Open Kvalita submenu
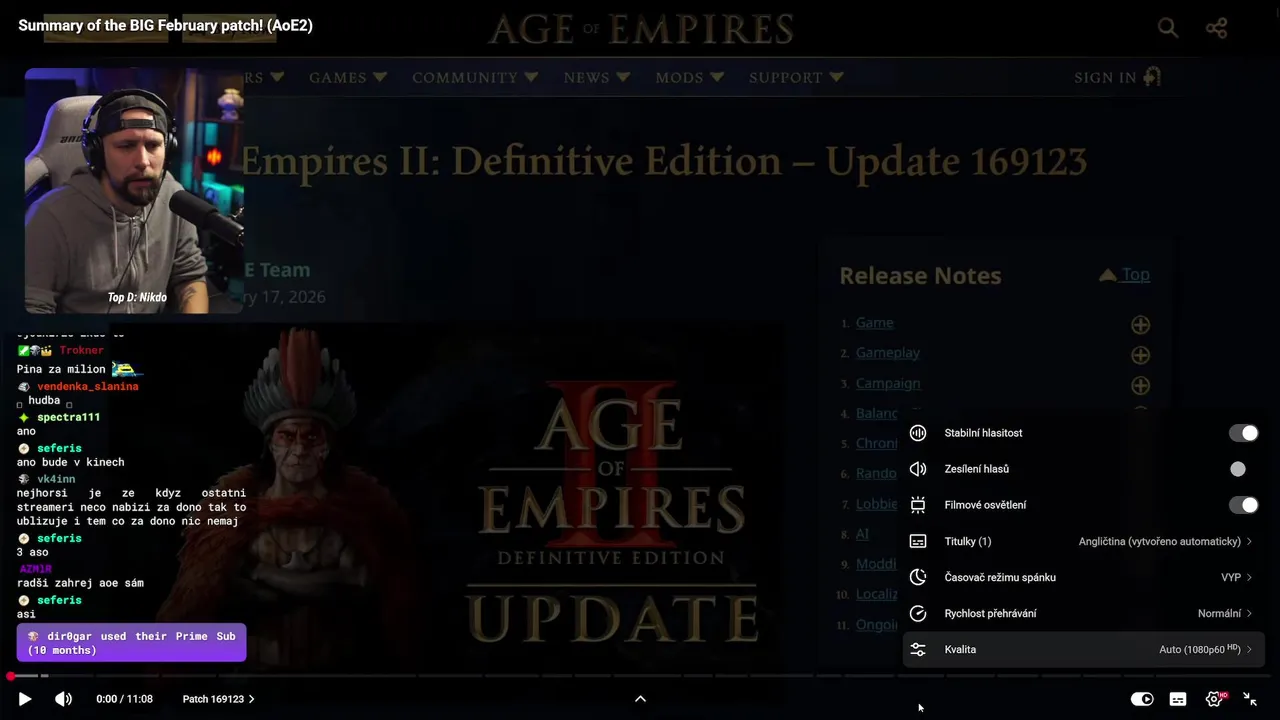Viewport: 1280px width, 720px height. pos(1084,649)
